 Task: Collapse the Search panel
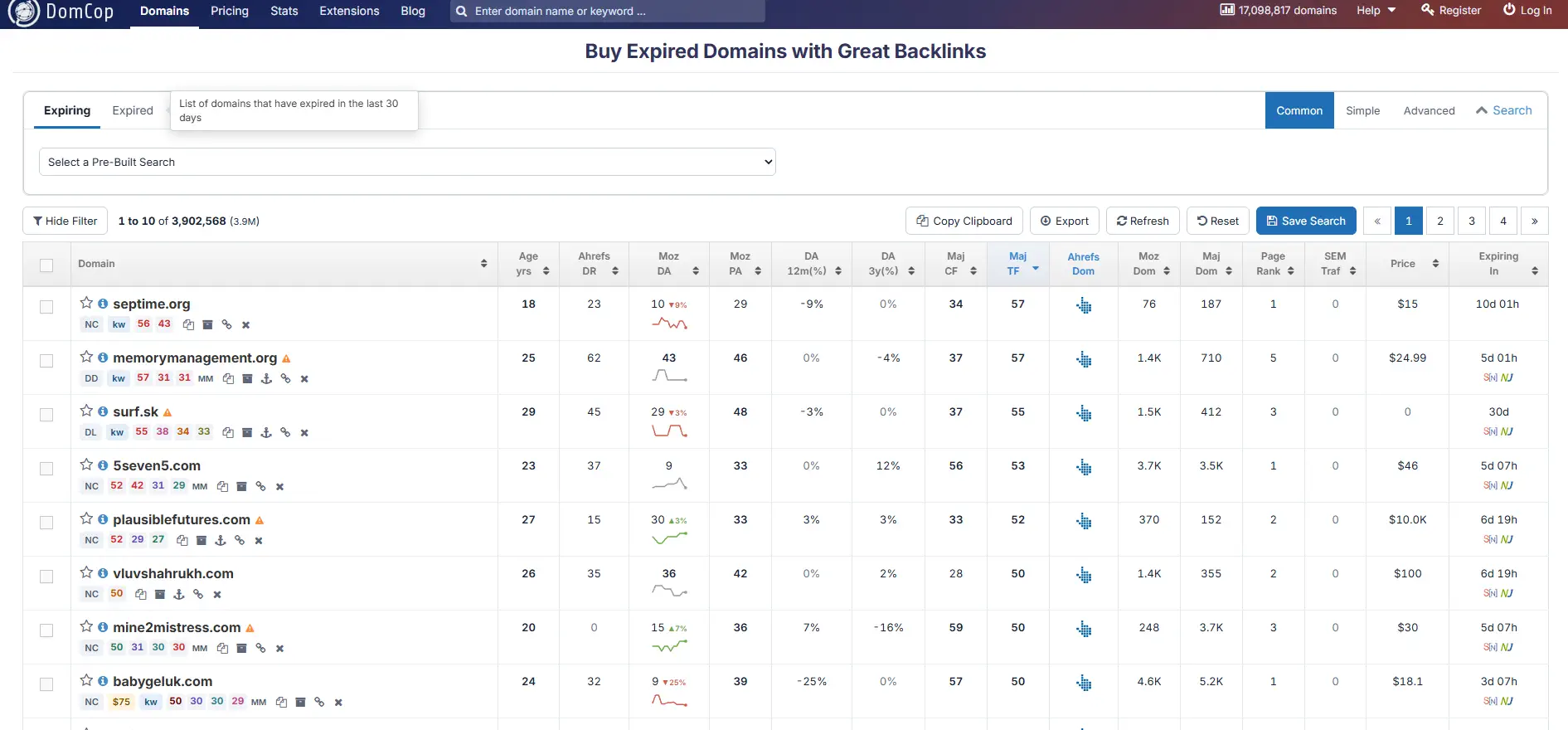(x=1503, y=110)
